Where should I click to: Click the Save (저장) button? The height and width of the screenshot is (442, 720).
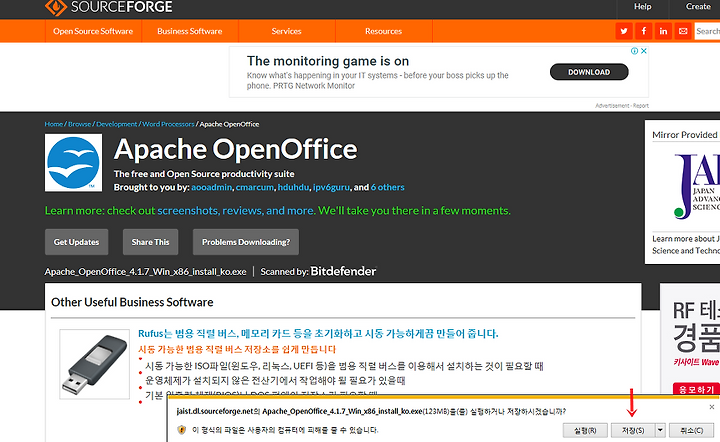click(x=633, y=431)
